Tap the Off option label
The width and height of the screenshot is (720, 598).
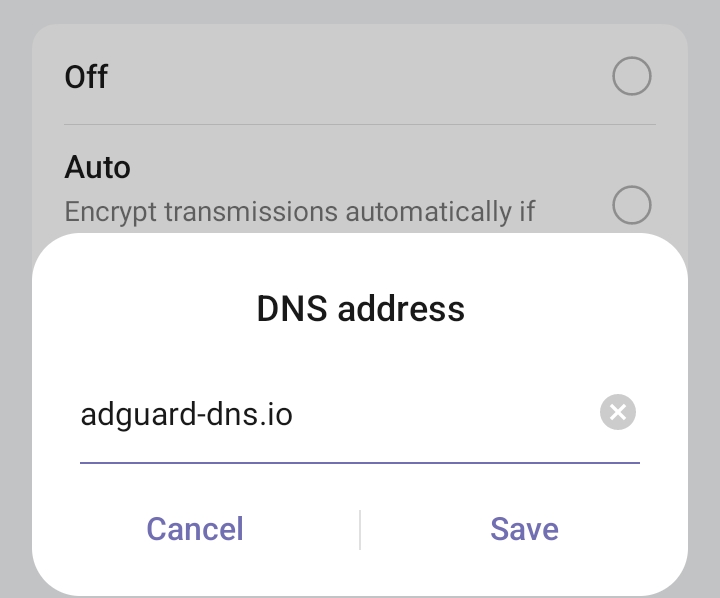pyautogui.click(x=86, y=77)
